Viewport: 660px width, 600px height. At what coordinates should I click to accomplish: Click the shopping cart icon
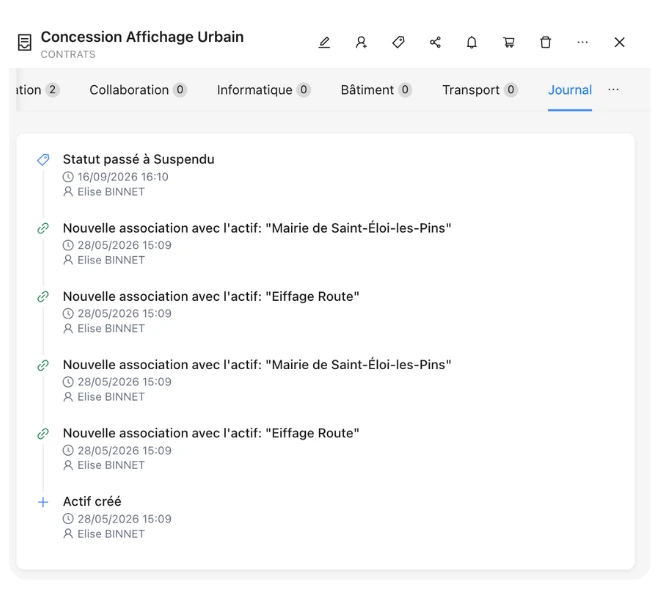tap(508, 43)
